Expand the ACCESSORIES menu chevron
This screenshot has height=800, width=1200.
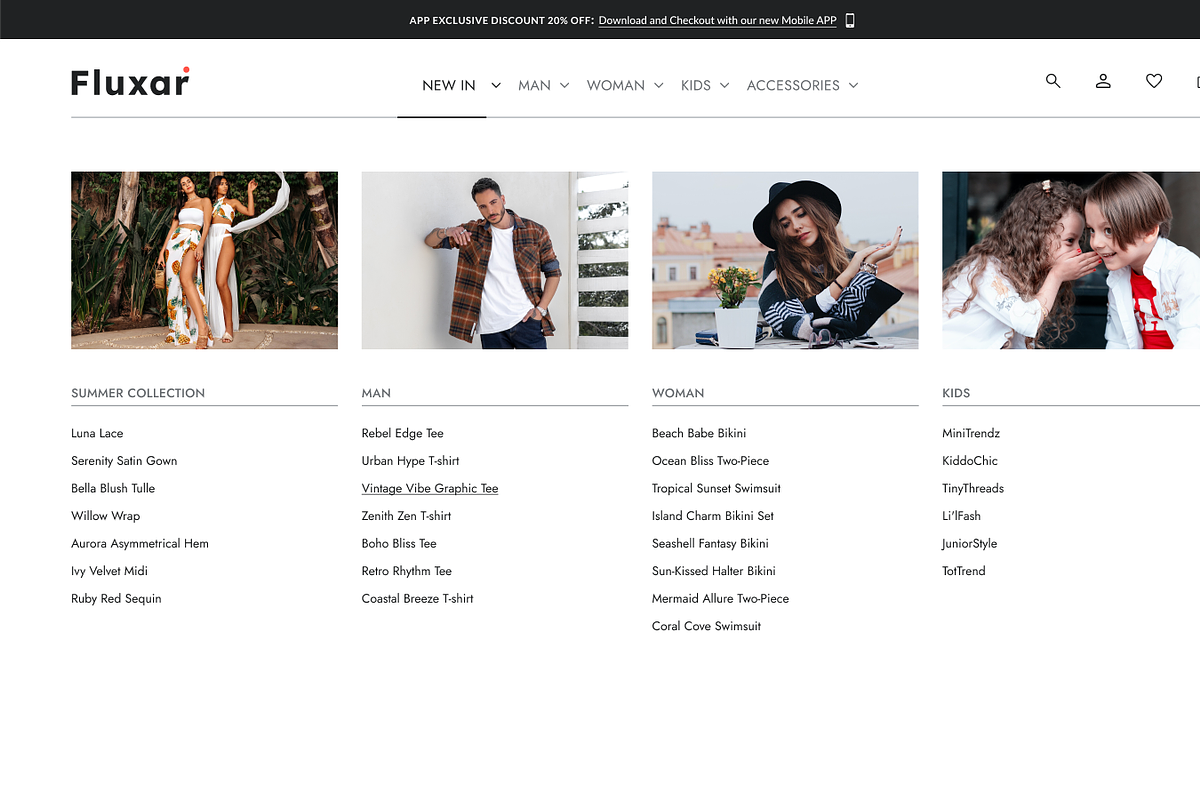point(853,85)
